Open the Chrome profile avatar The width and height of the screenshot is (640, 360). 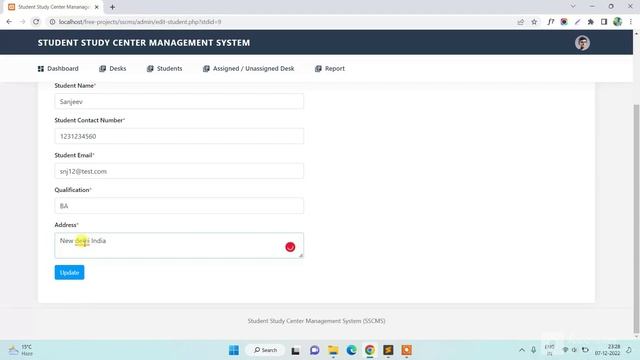(x=617, y=22)
